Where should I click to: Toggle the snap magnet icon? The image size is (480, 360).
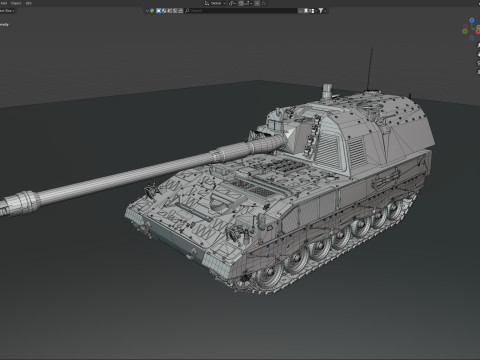tap(241, 3)
